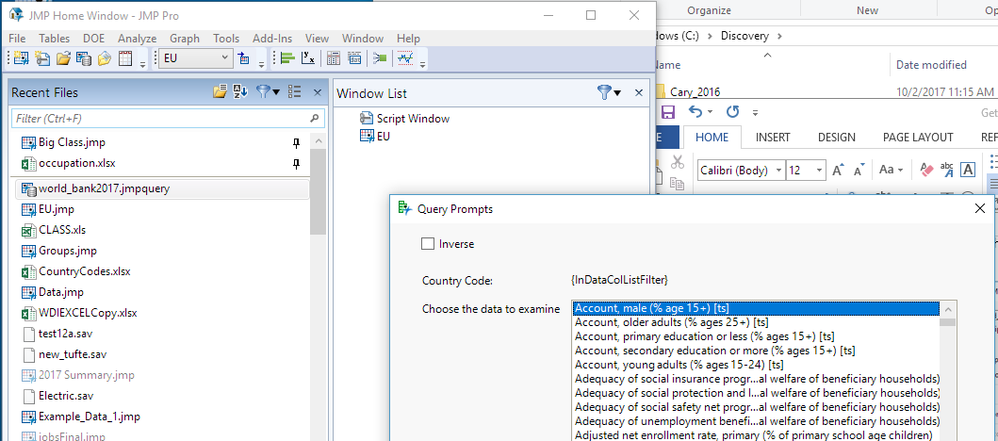The height and width of the screenshot is (441, 998).
Task: Click A-Z sort icon in Recent Files
Action: (240, 92)
